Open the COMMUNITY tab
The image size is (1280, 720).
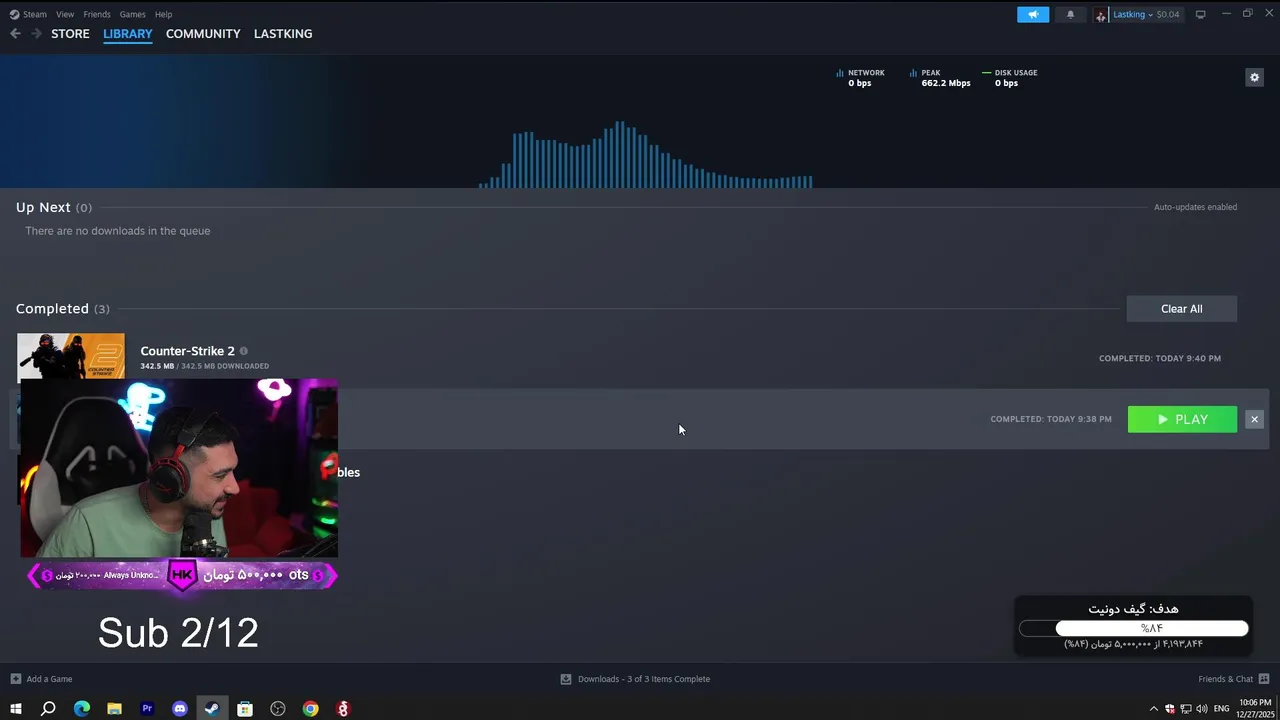203,34
